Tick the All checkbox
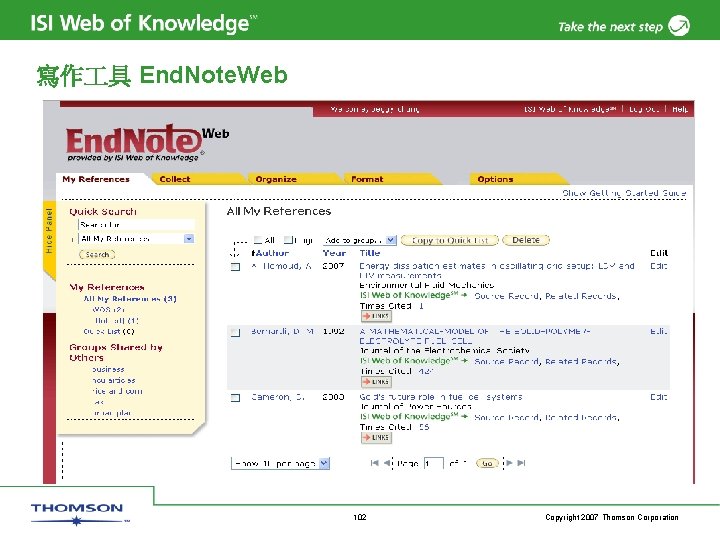 pyautogui.click(x=258, y=240)
